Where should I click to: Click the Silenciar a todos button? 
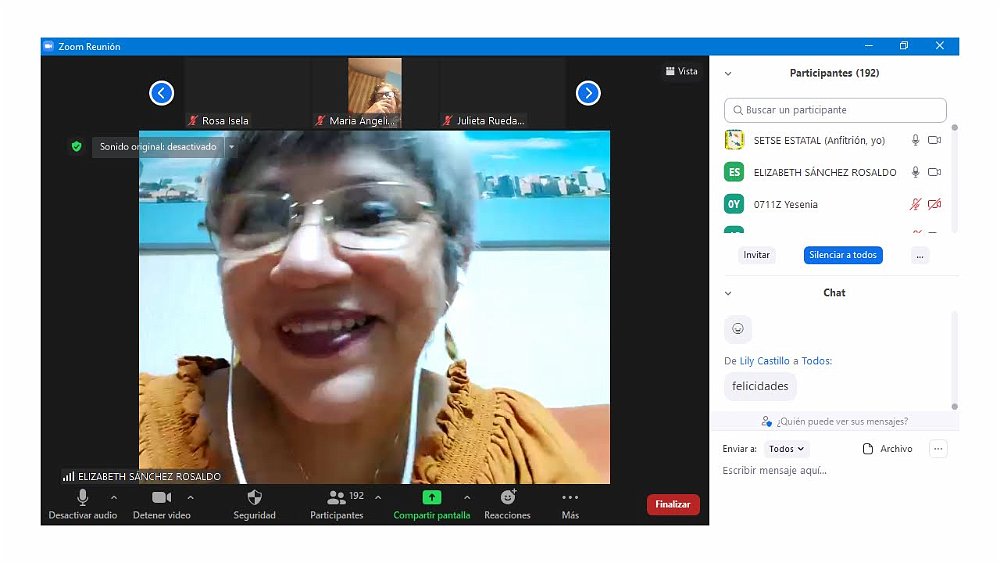point(843,255)
